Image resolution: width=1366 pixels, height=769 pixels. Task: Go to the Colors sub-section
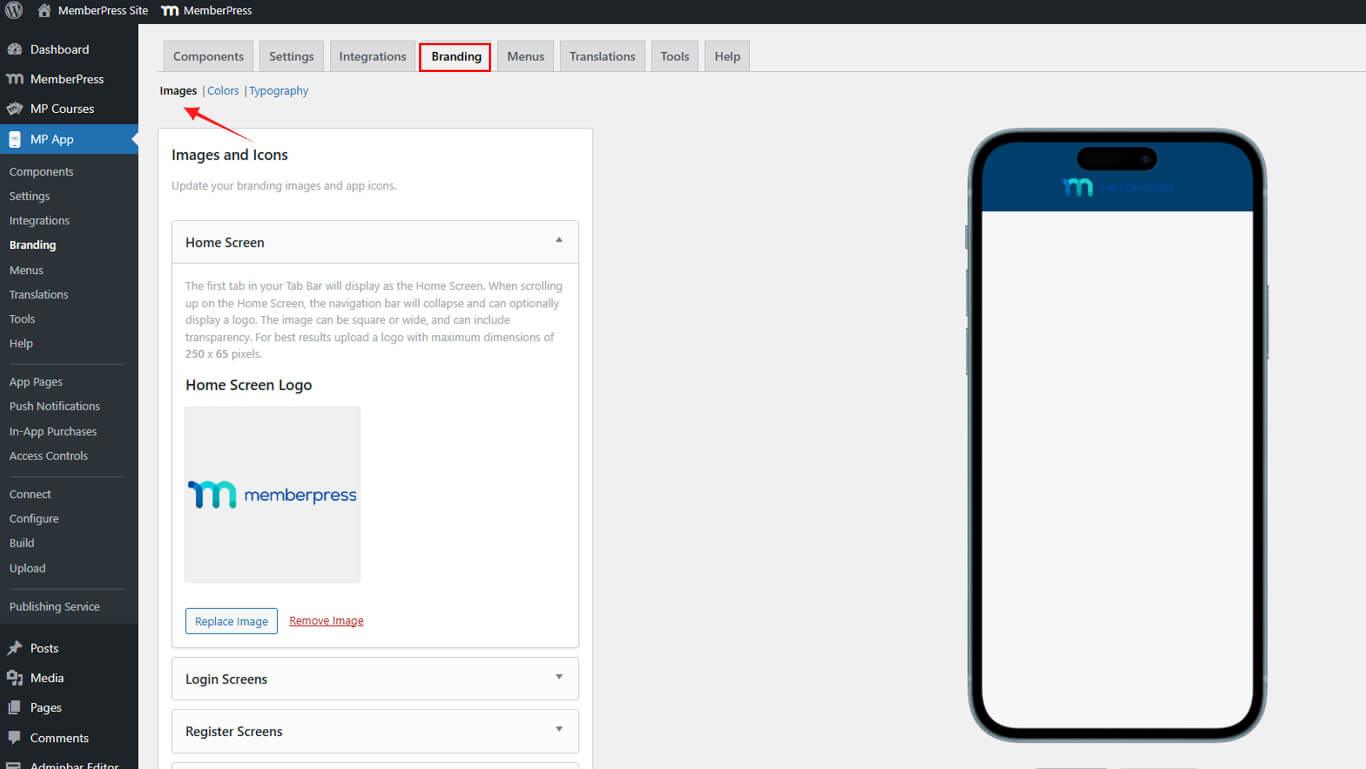pyautogui.click(x=223, y=91)
